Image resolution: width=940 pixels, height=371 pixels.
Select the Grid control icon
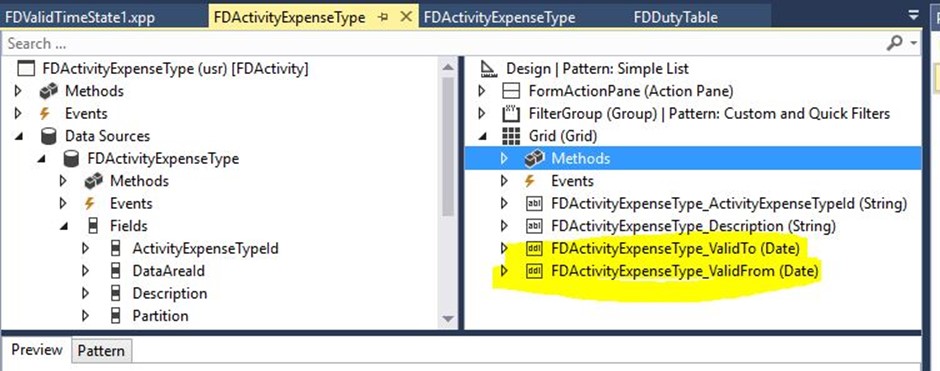point(511,136)
